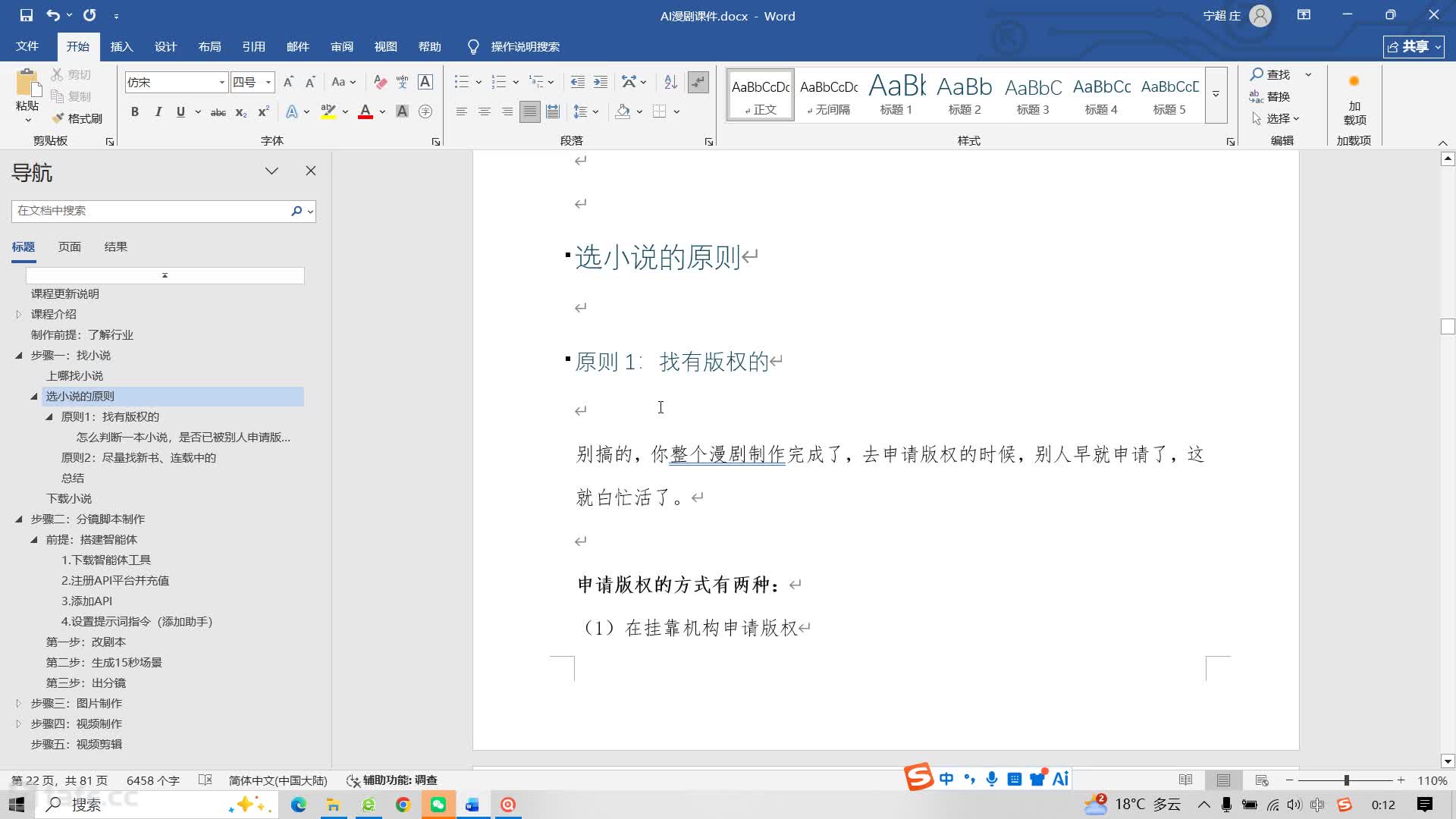Viewport: 1456px width, 819px height.
Task: Open WeChat from the taskbar
Action: [x=438, y=805]
